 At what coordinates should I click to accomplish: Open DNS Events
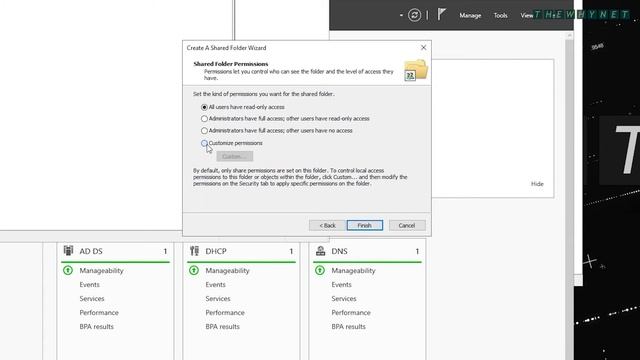coord(342,284)
